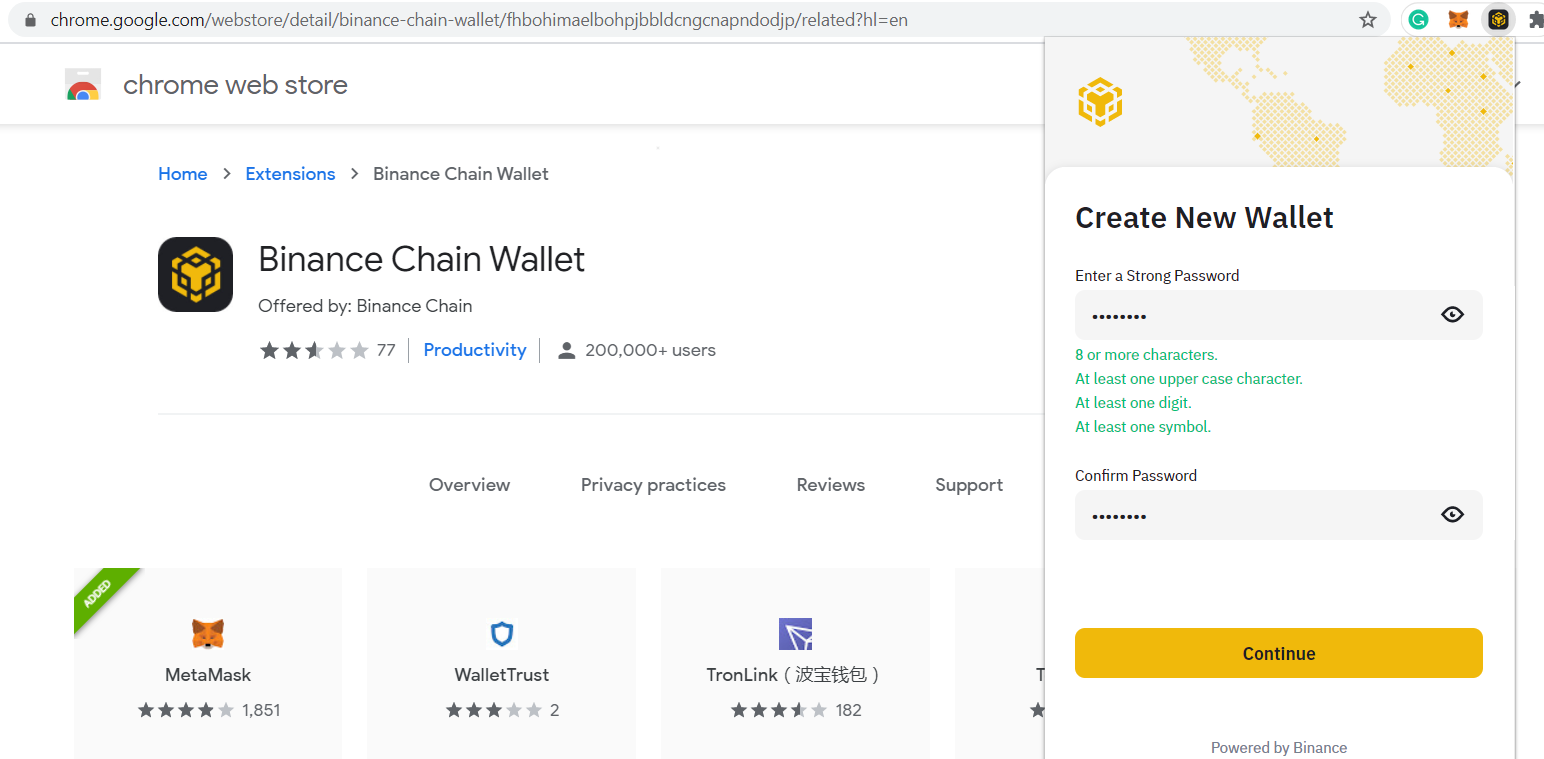Image resolution: width=1544 pixels, height=759 pixels.
Task: Focus the Confirm Password field
Action: click(1278, 515)
